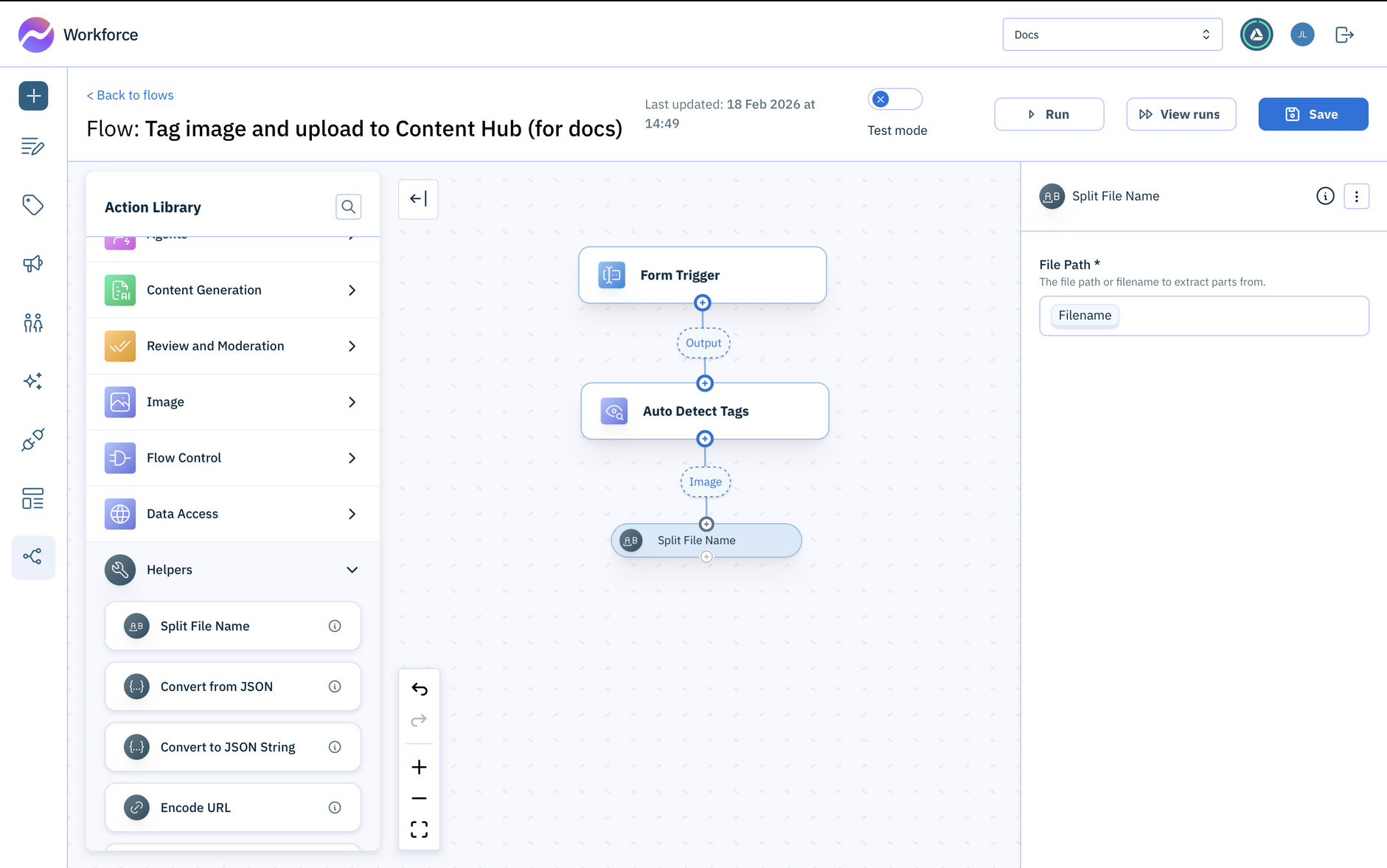Click the people icon in the sidebar
Viewport: 1387px width, 868px height.
pyautogui.click(x=33, y=322)
